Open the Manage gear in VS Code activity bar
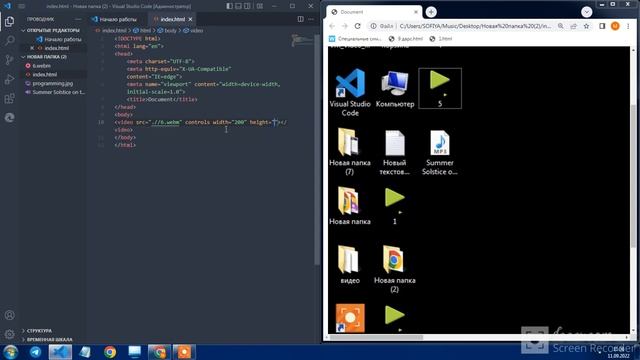The height and width of the screenshot is (360, 640). 9,334
